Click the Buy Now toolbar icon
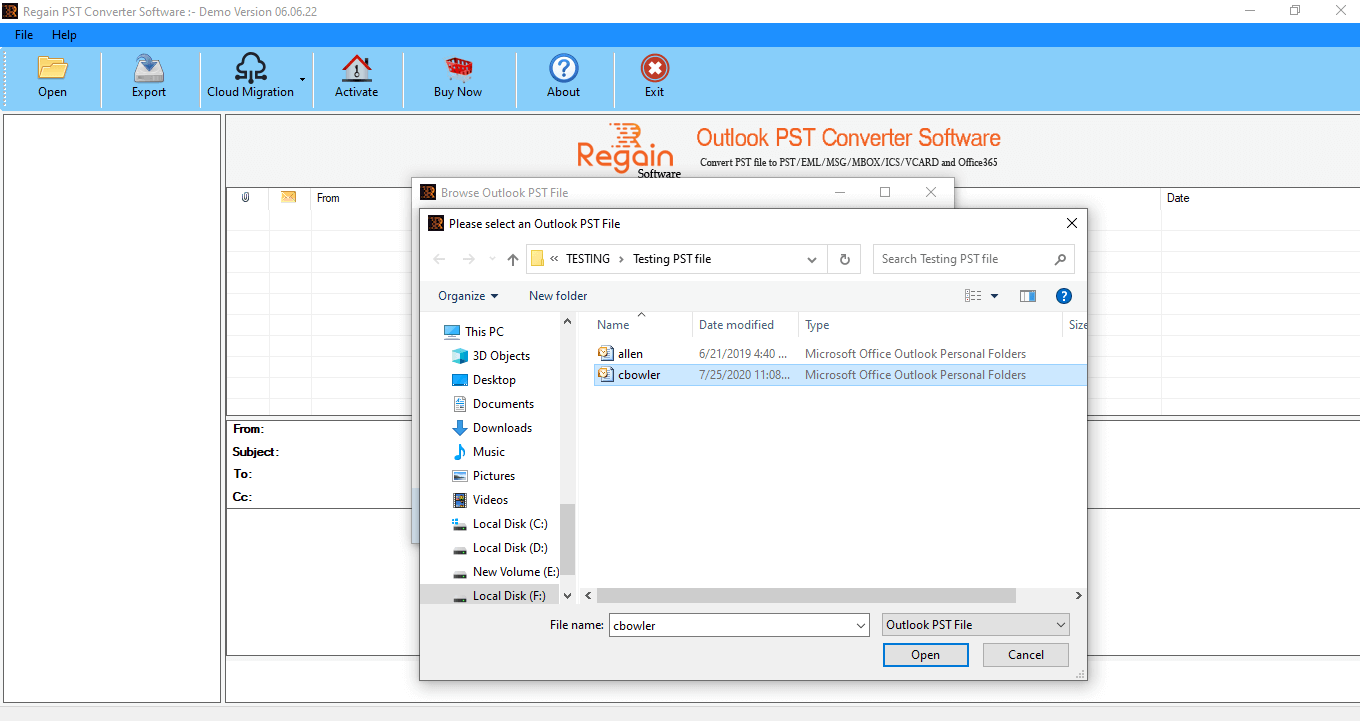1360x721 pixels. 459,78
